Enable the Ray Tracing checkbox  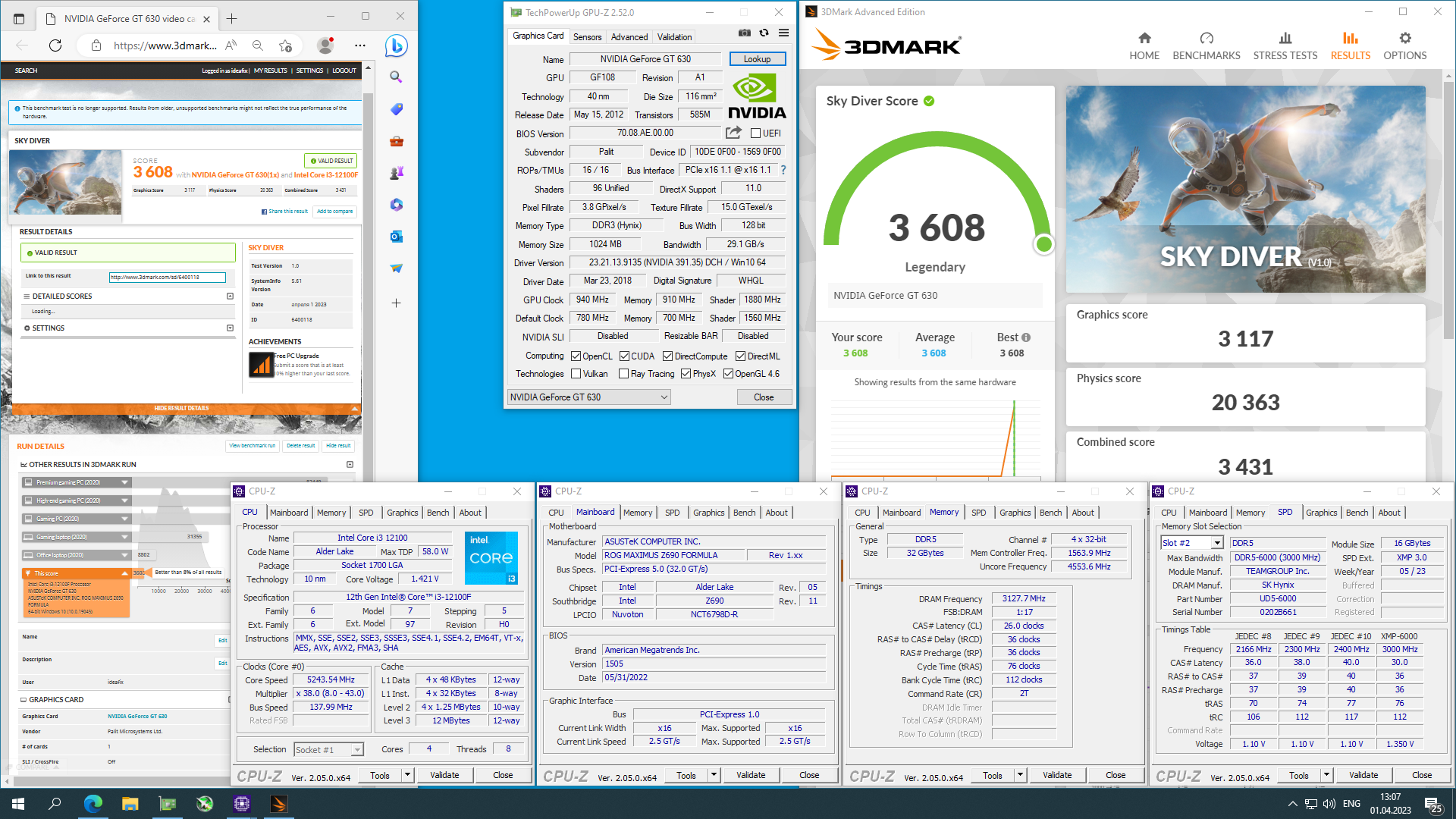(x=623, y=374)
